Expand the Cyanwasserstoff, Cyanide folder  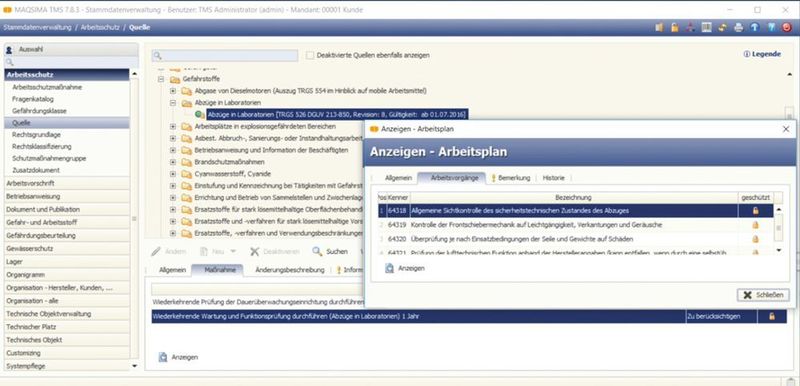pyautogui.click(x=173, y=174)
